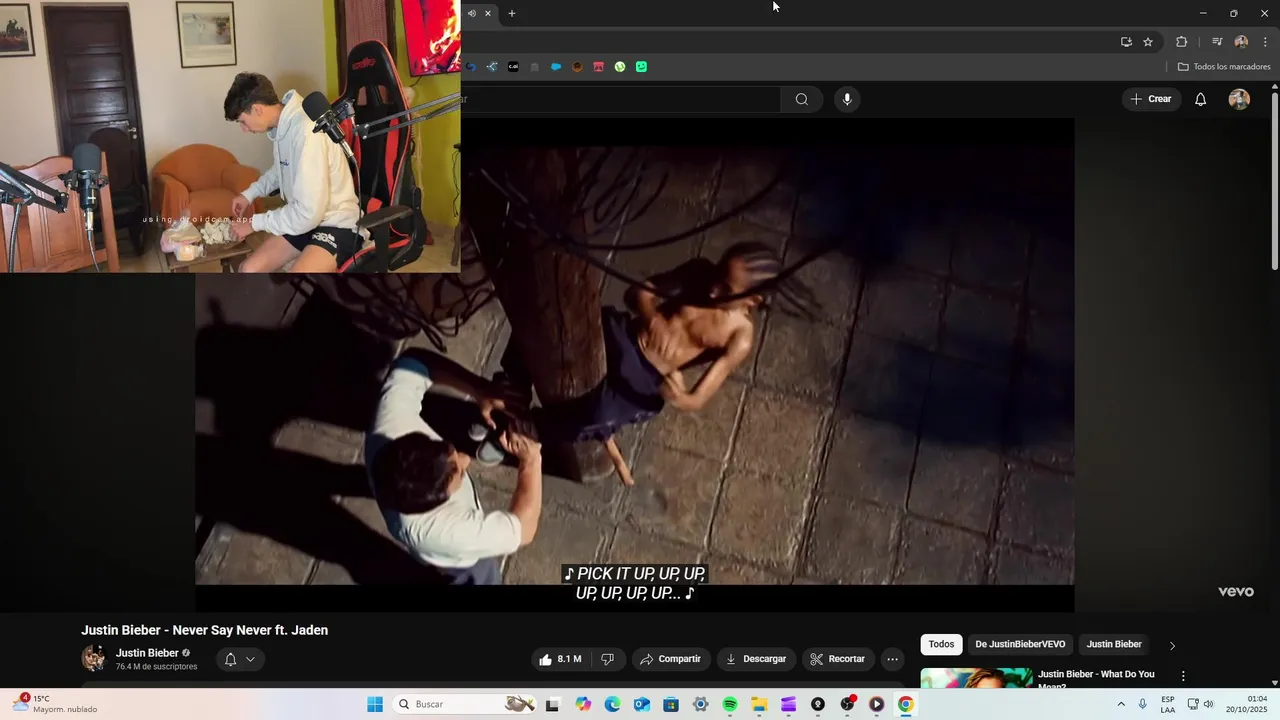Switch to Chrome on taskbar

tap(906, 704)
